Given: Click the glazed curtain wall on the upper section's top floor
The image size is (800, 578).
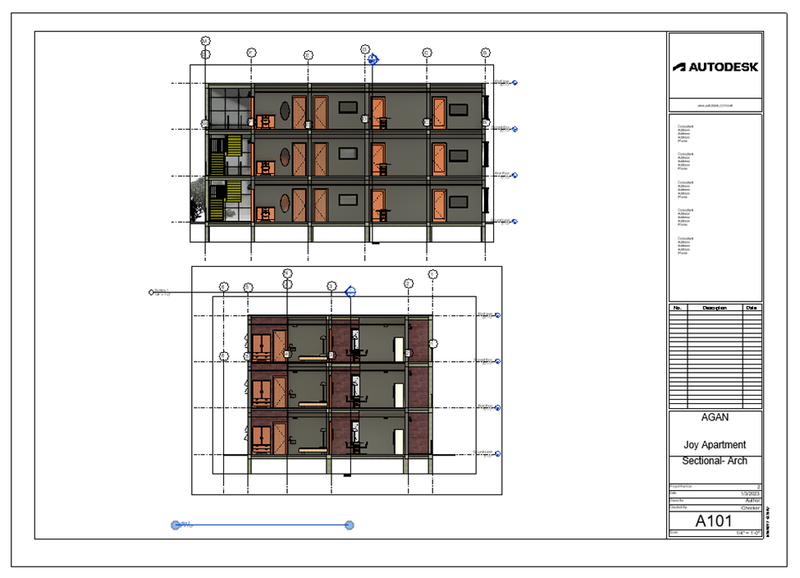Looking at the screenshot, I should point(231,108).
